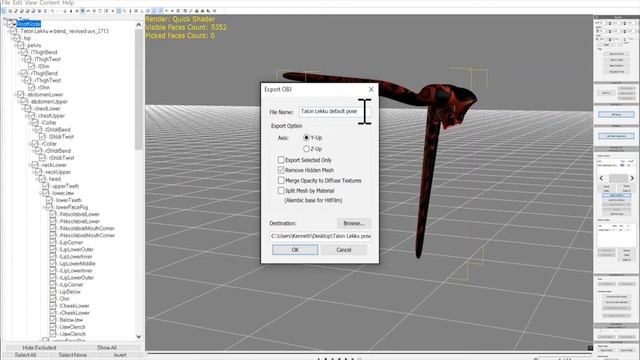
Task: Select the rShldrTwist tree row
Action: point(62,158)
